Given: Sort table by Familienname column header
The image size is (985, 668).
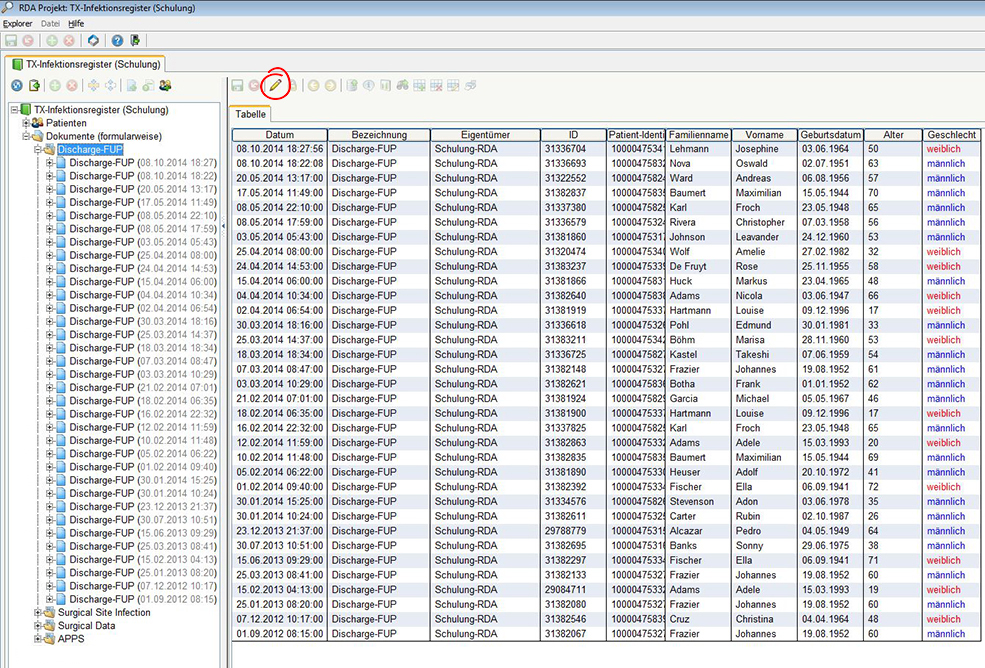Looking at the screenshot, I should (x=698, y=135).
